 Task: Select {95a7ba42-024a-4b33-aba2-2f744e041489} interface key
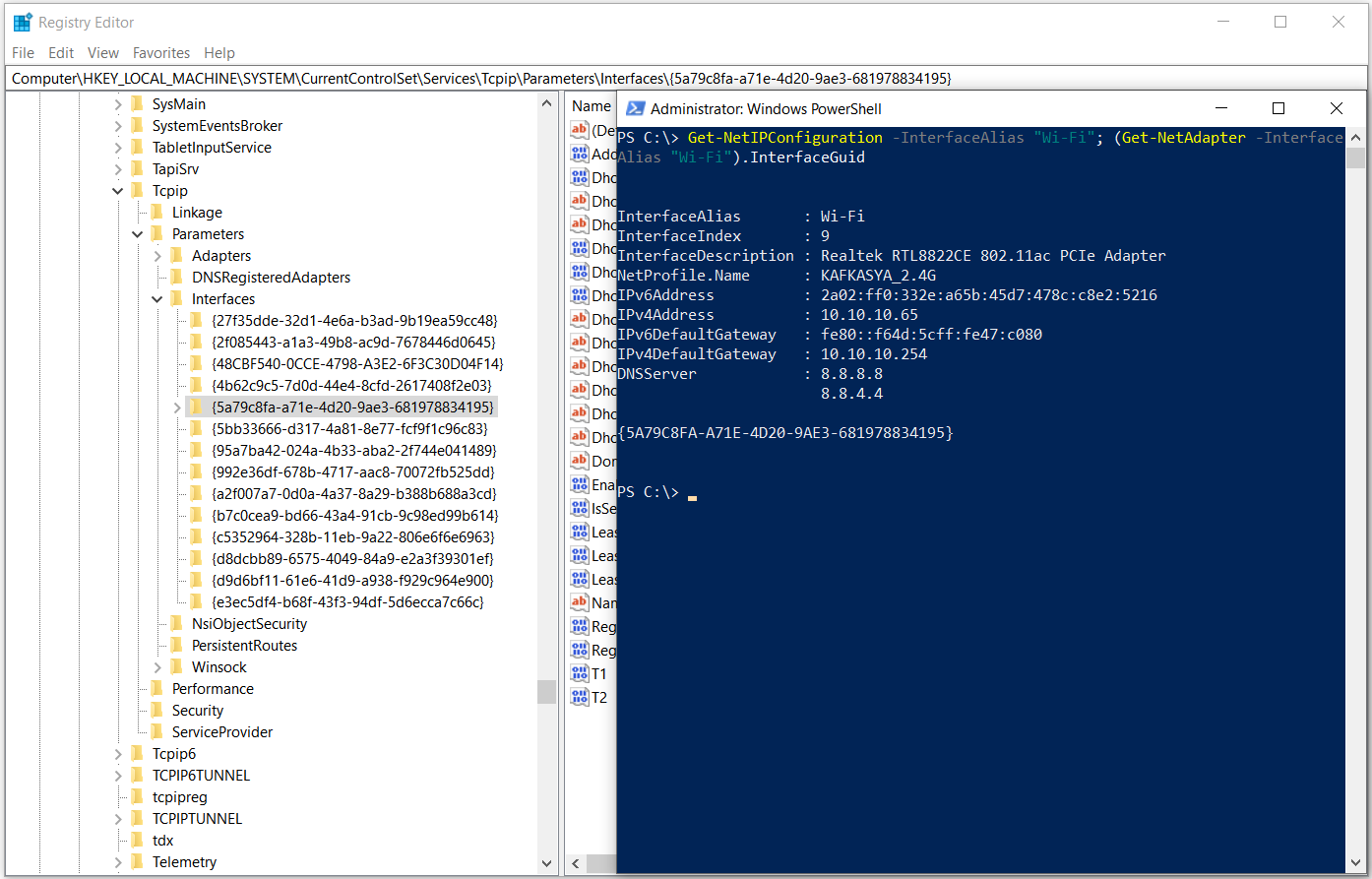point(354,451)
